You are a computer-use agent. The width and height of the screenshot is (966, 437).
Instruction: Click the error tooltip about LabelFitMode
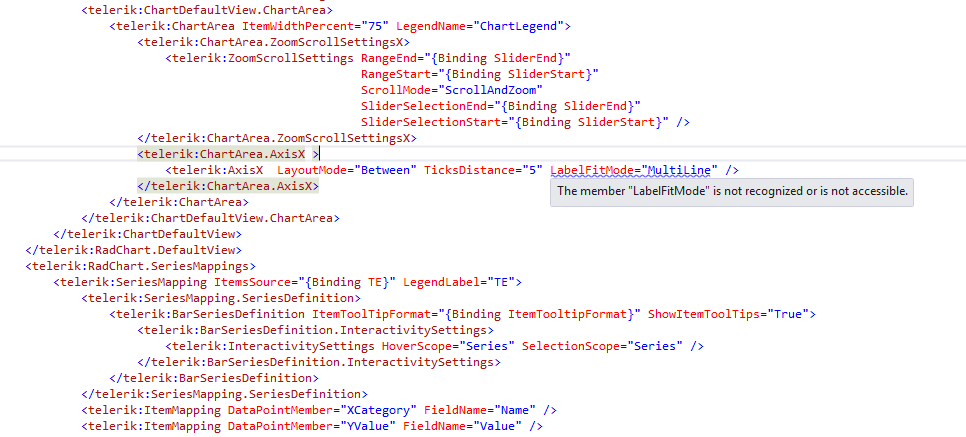click(x=732, y=191)
